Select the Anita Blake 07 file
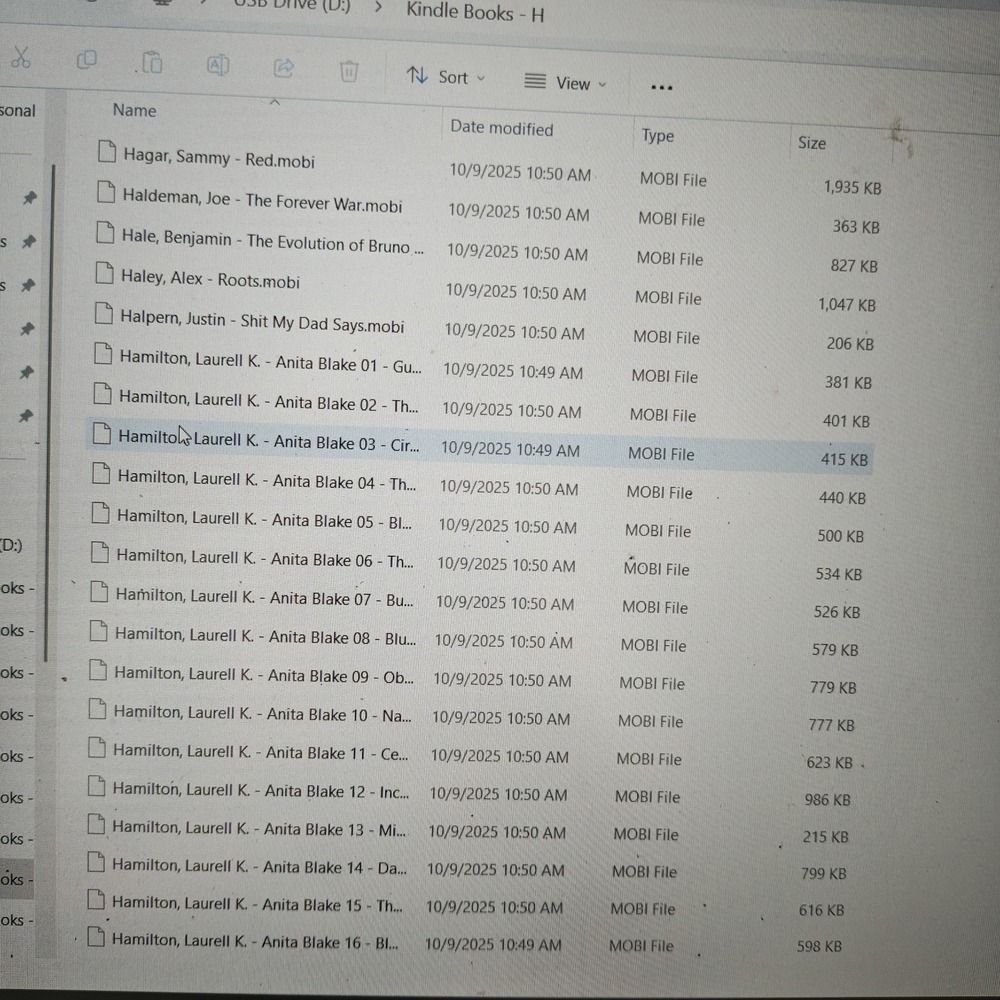1000x1000 pixels. 264,597
